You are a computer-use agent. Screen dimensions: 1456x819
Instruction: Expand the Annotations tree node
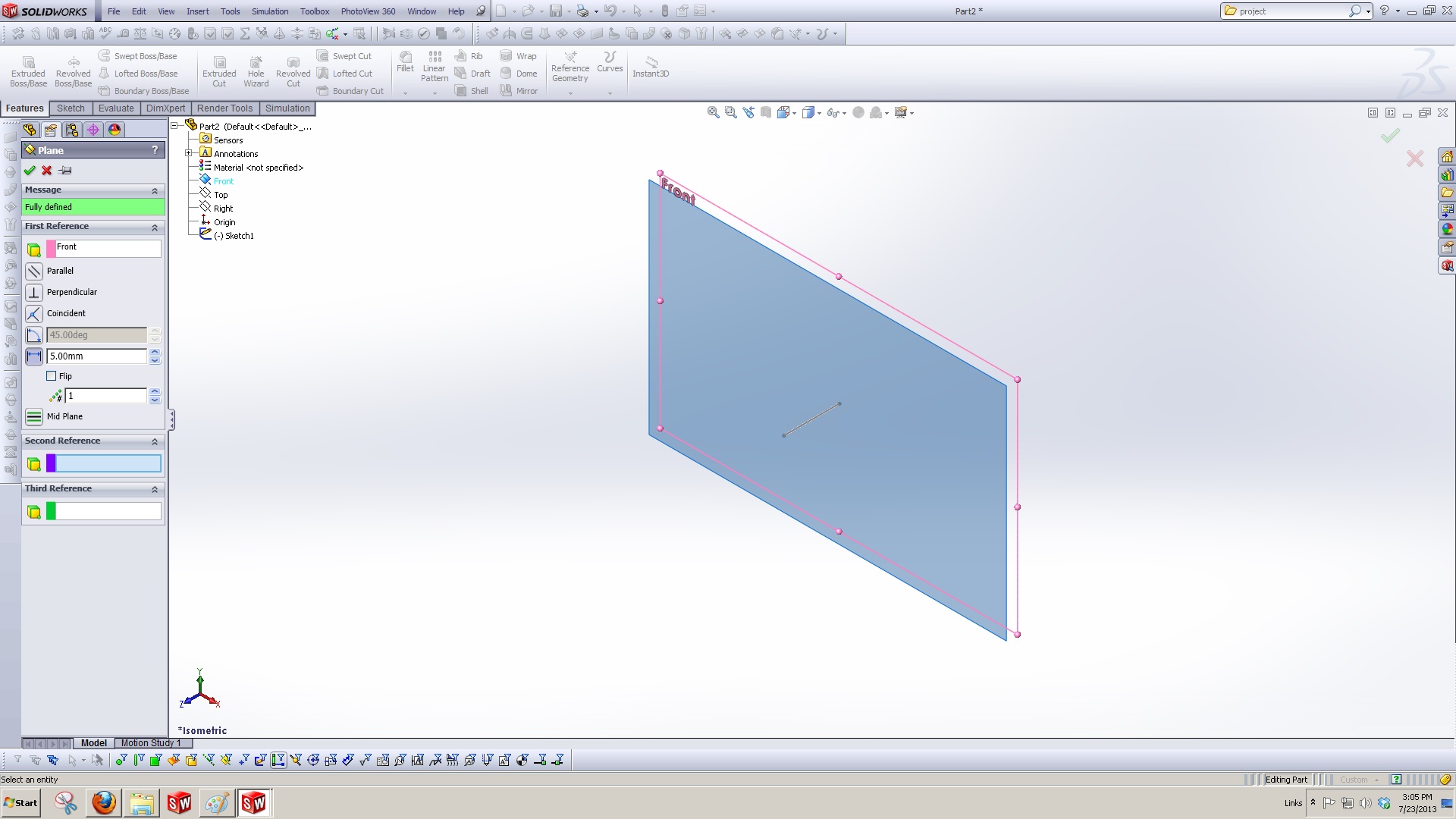click(189, 153)
